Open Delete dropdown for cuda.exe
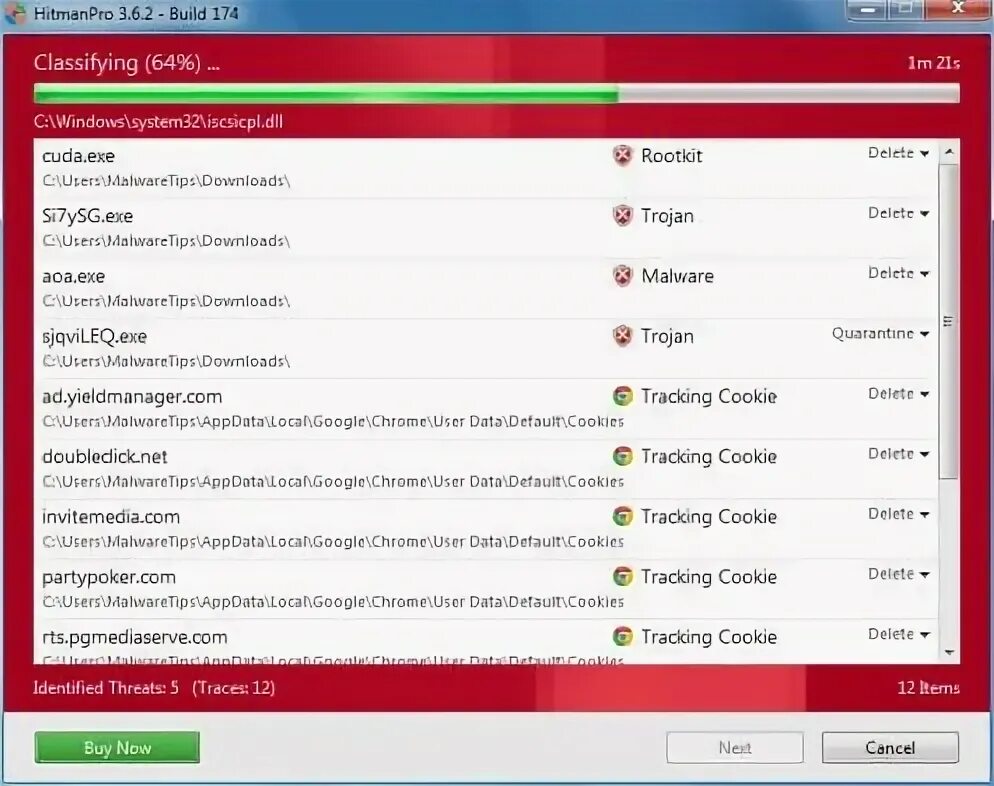The height and width of the screenshot is (786, 994). pos(898,153)
